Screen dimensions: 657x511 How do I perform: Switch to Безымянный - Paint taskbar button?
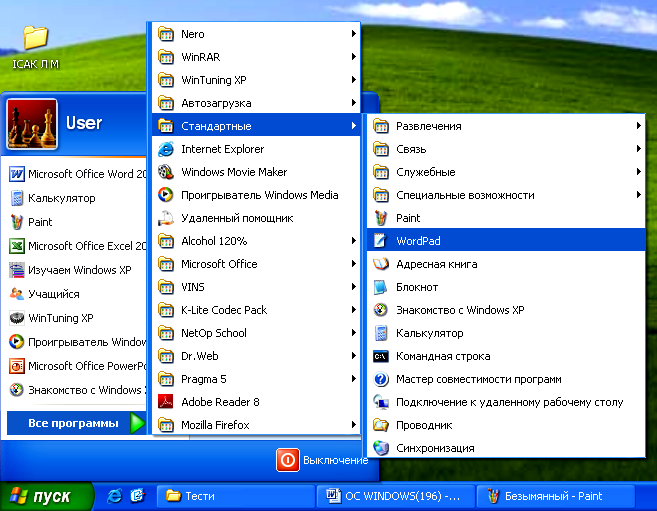pos(556,496)
